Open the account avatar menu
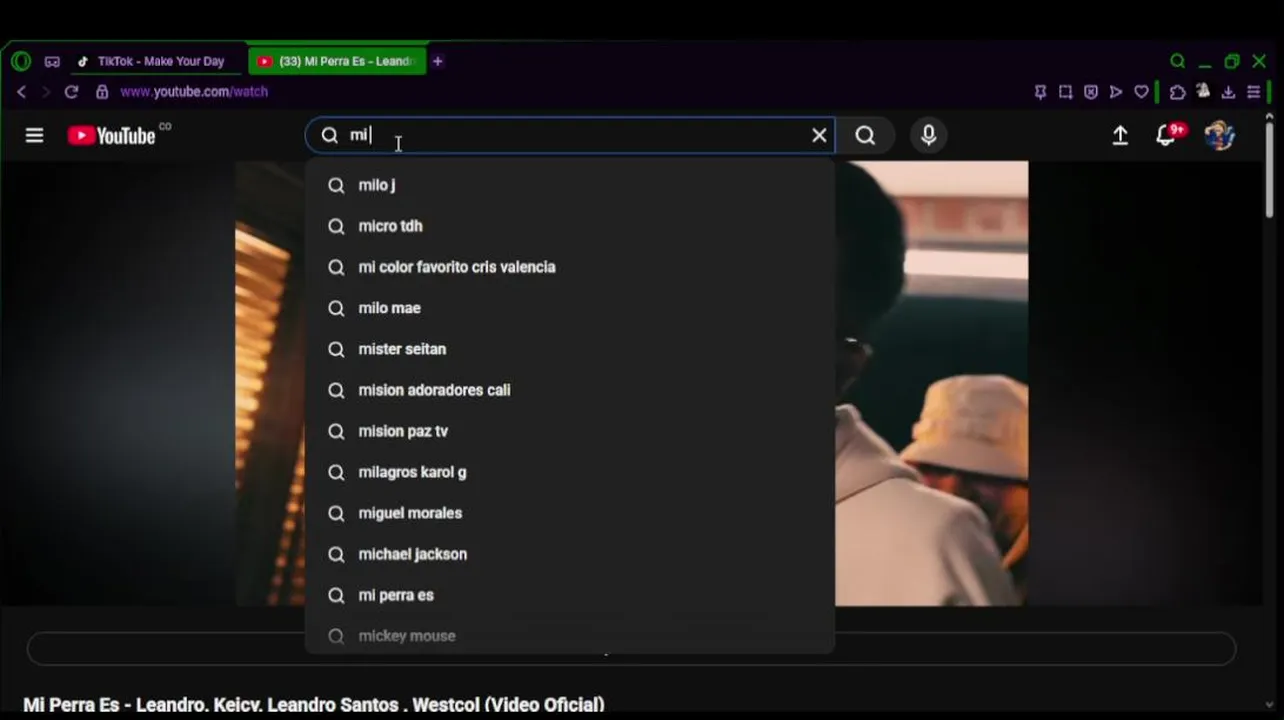This screenshot has height=720, width=1284. [1218, 135]
